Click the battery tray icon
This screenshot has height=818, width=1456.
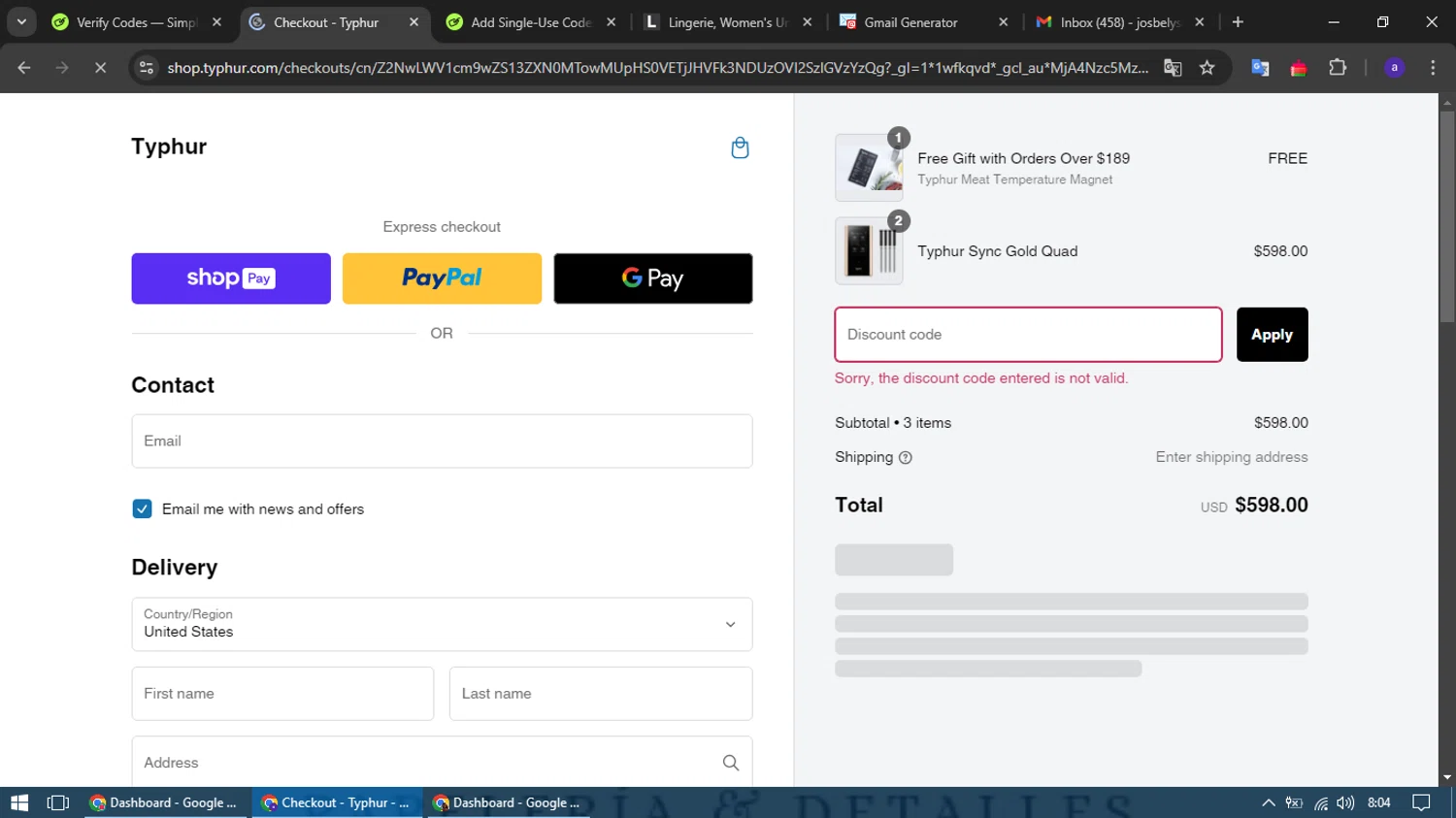pos(1294,802)
